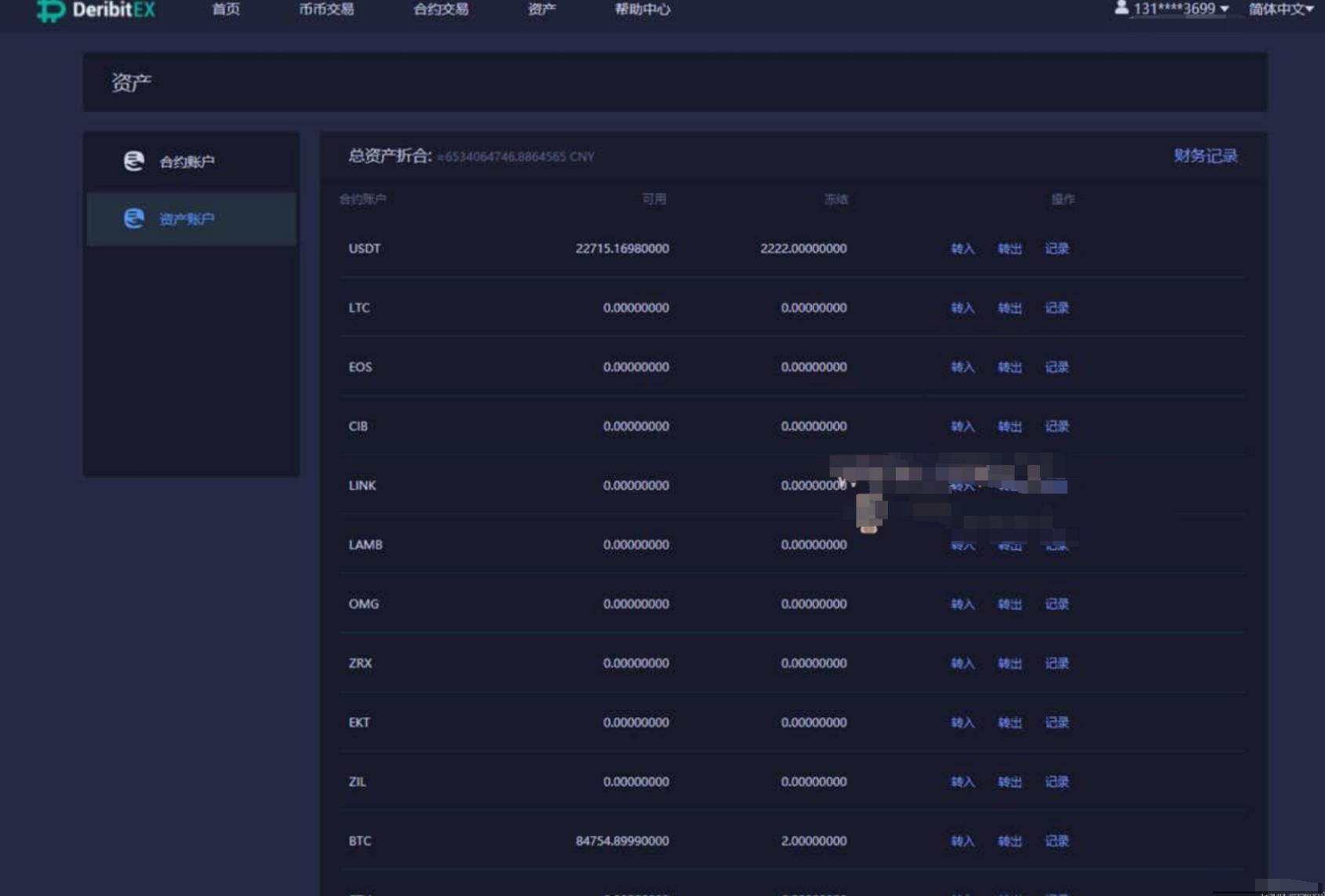Click 转入 for ZRX
The width and height of the screenshot is (1325, 896).
point(963,663)
